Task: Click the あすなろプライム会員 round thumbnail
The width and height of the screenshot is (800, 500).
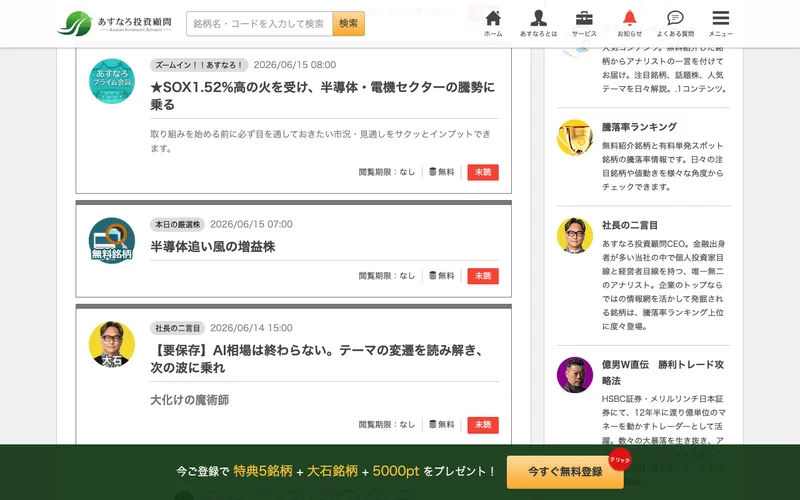Action: pos(112,81)
